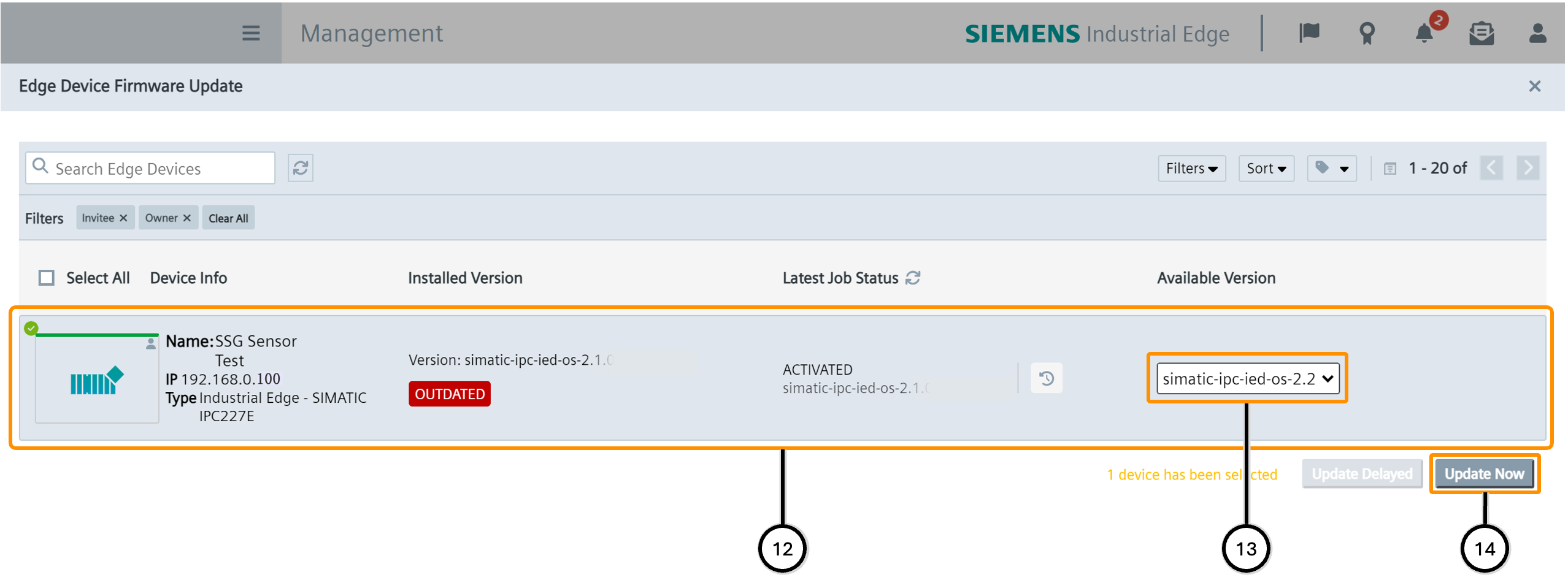The image size is (1568, 580).
Task: Open the tag labels dropdown
Action: (1332, 169)
